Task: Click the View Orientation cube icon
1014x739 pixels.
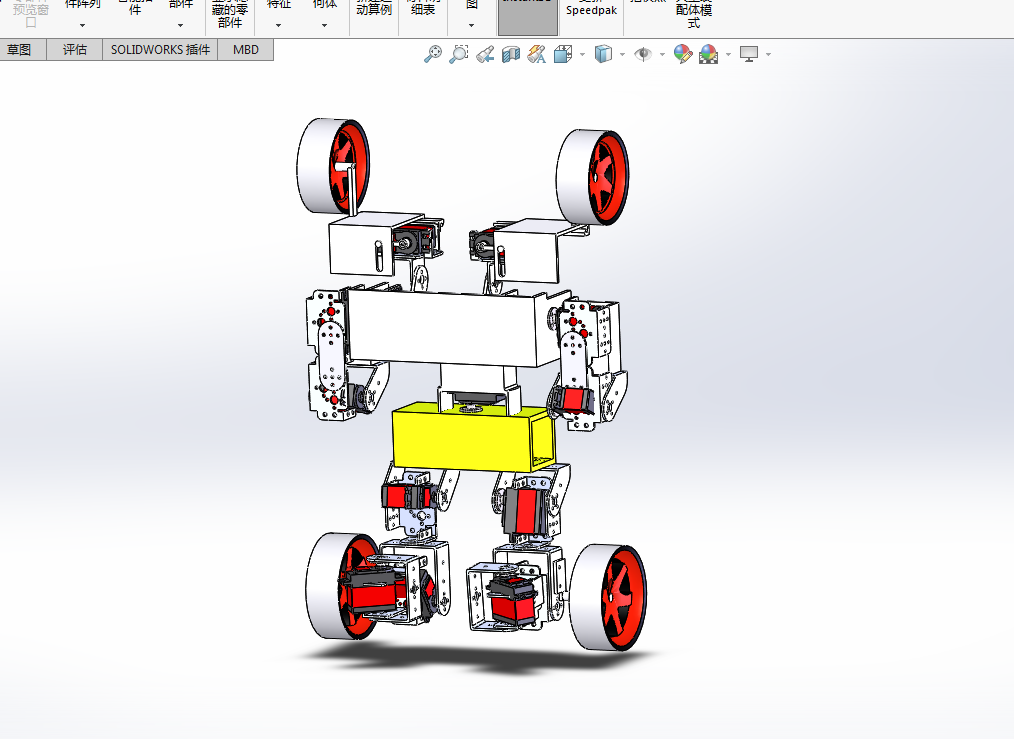Action: pyautogui.click(x=563, y=54)
